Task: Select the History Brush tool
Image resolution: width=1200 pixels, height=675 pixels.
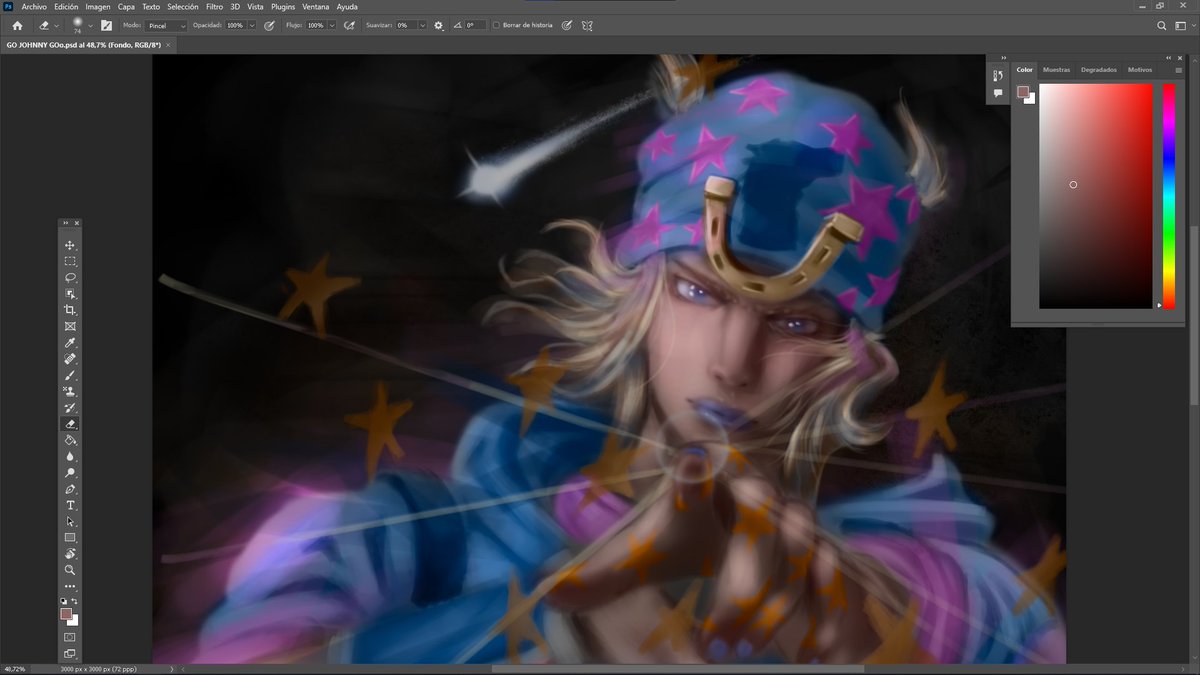Action: [x=70, y=408]
